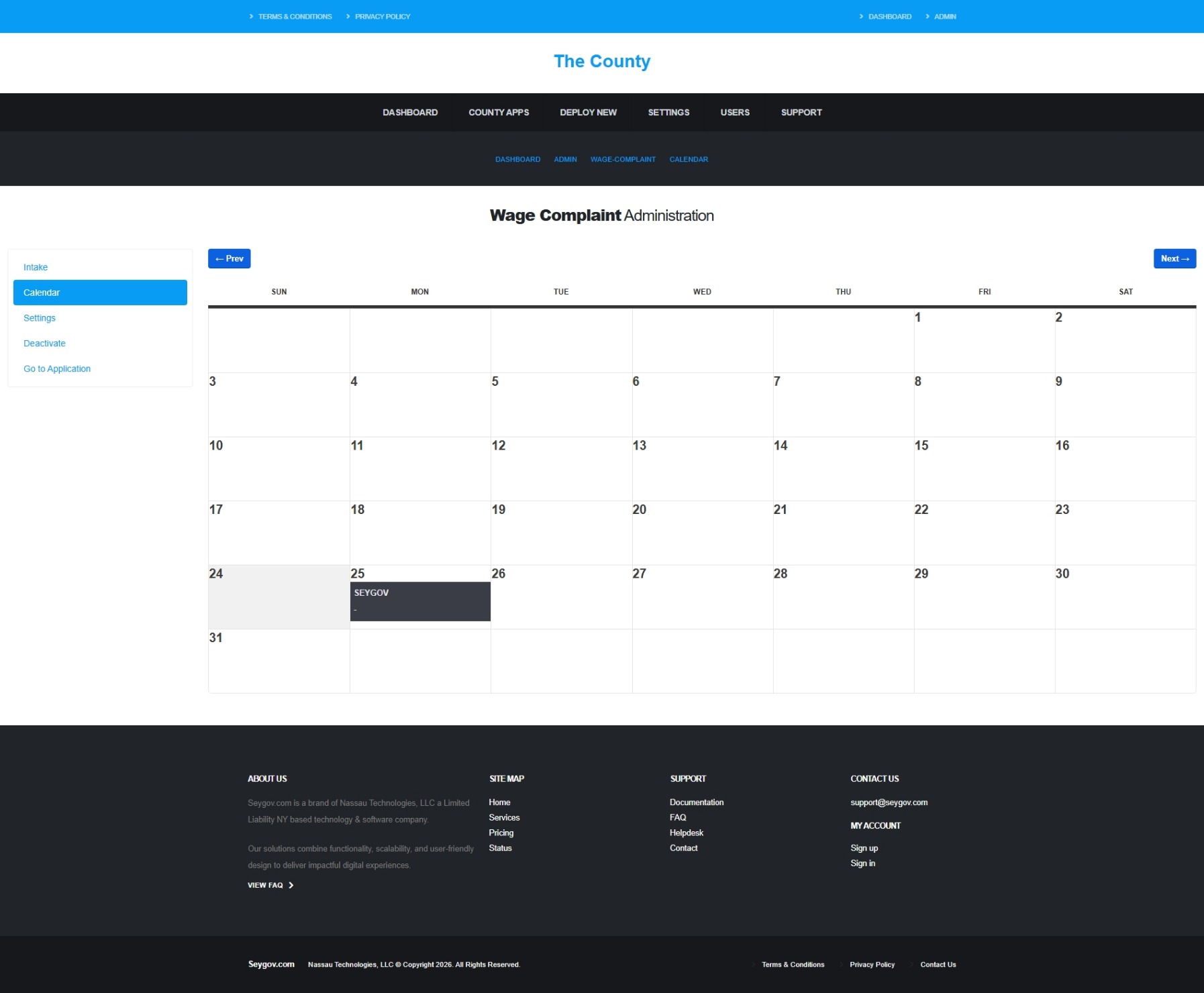Select DEPLOY NEW in the navigation bar

click(x=588, y=113)
